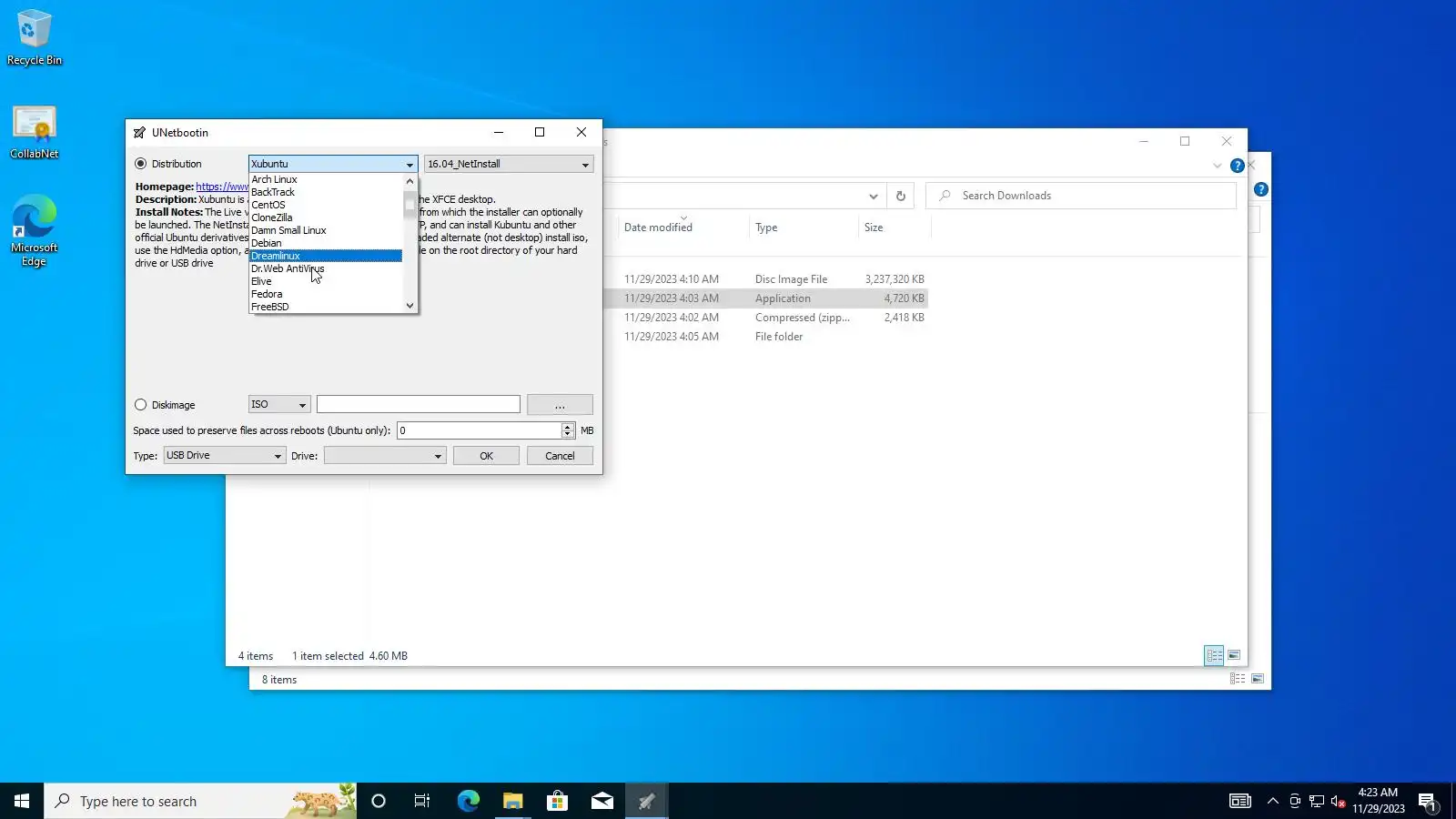Click the network icon in system tray
The image size is (1456, 819).
[x=1317, y=801]
